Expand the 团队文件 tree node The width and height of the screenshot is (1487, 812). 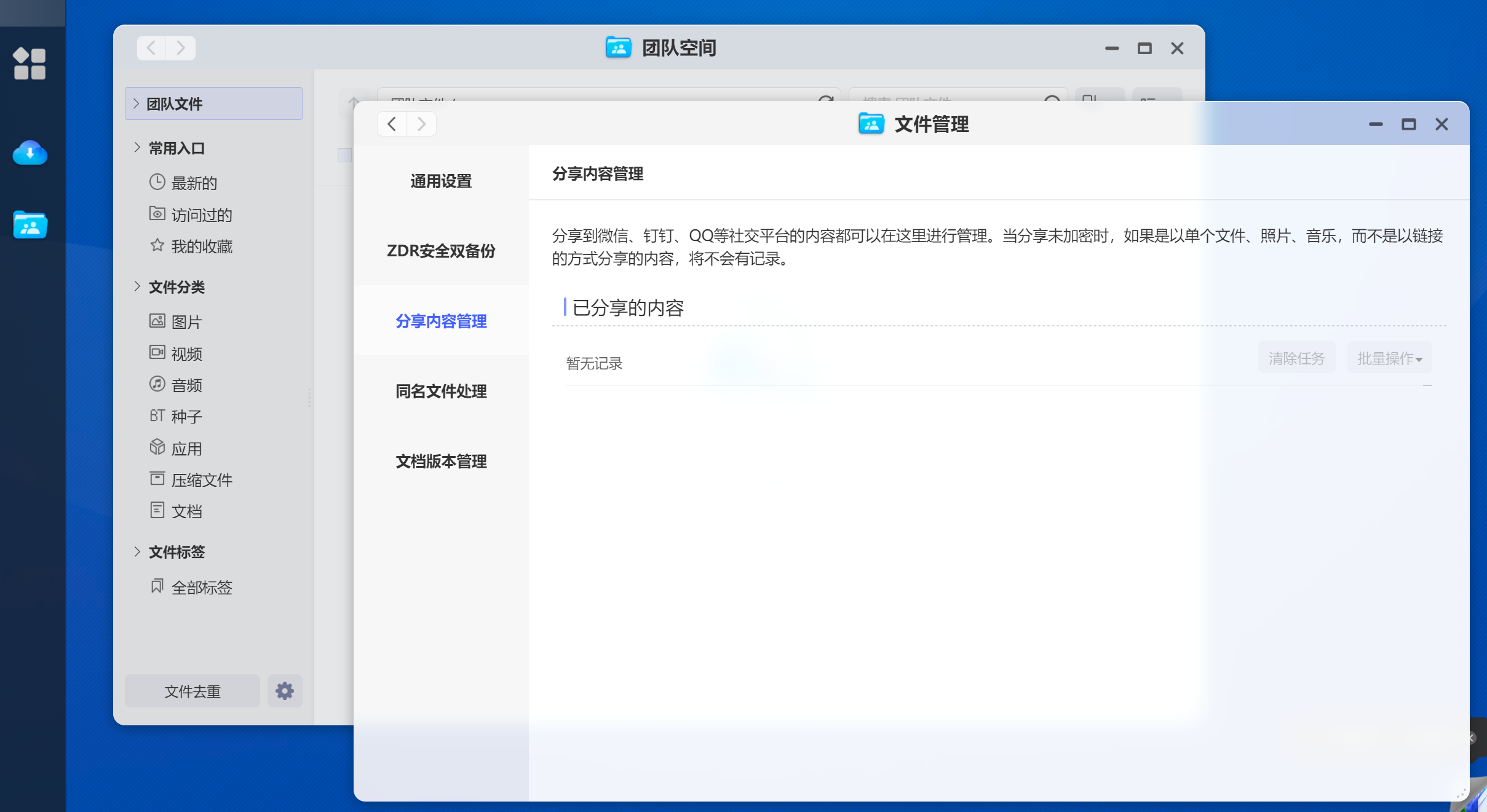pyautogui.click(x=137, y=103)
